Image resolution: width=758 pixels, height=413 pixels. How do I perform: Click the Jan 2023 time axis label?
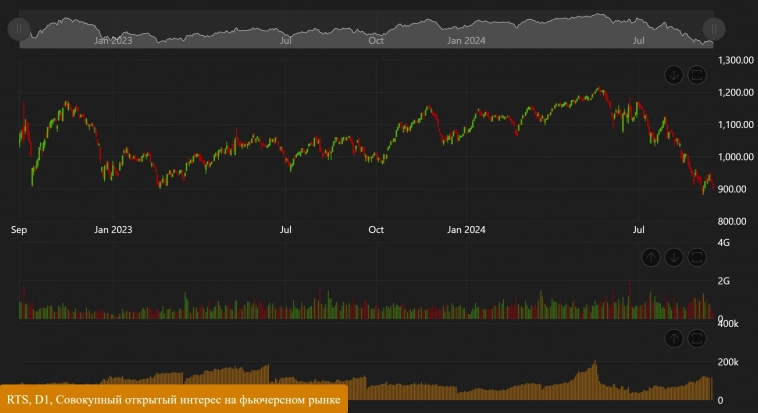[113, 230]
